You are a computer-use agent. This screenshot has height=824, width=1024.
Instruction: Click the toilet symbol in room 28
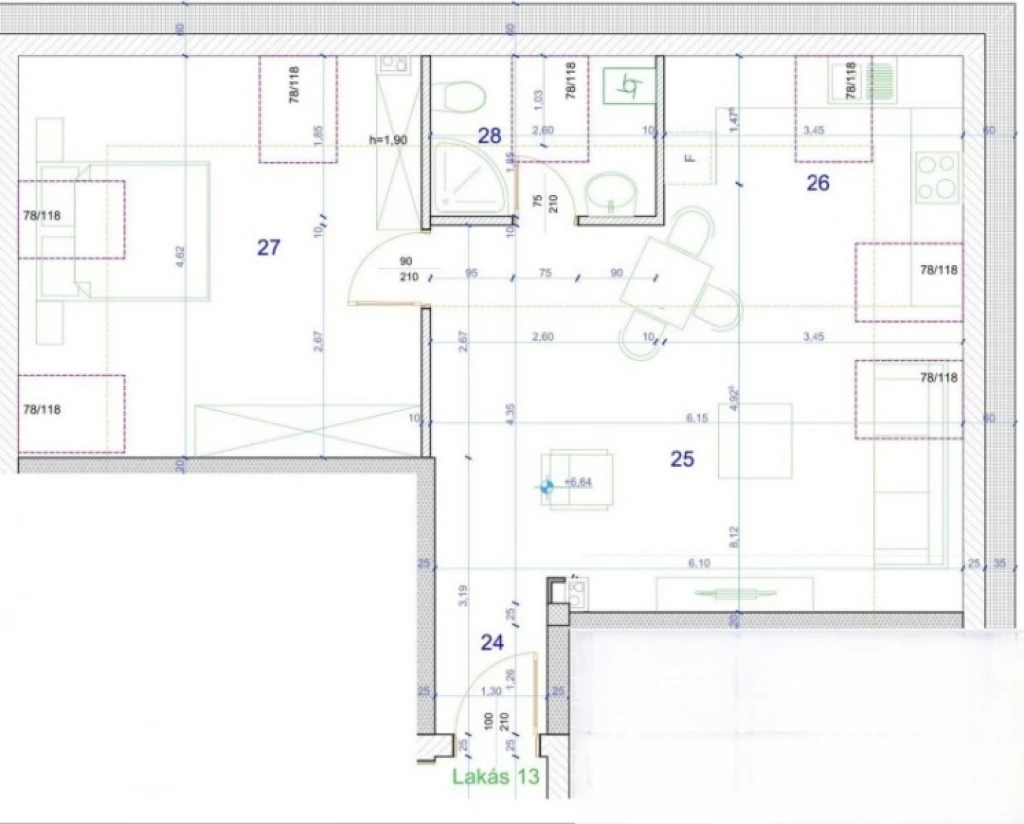tap(462, 97)
